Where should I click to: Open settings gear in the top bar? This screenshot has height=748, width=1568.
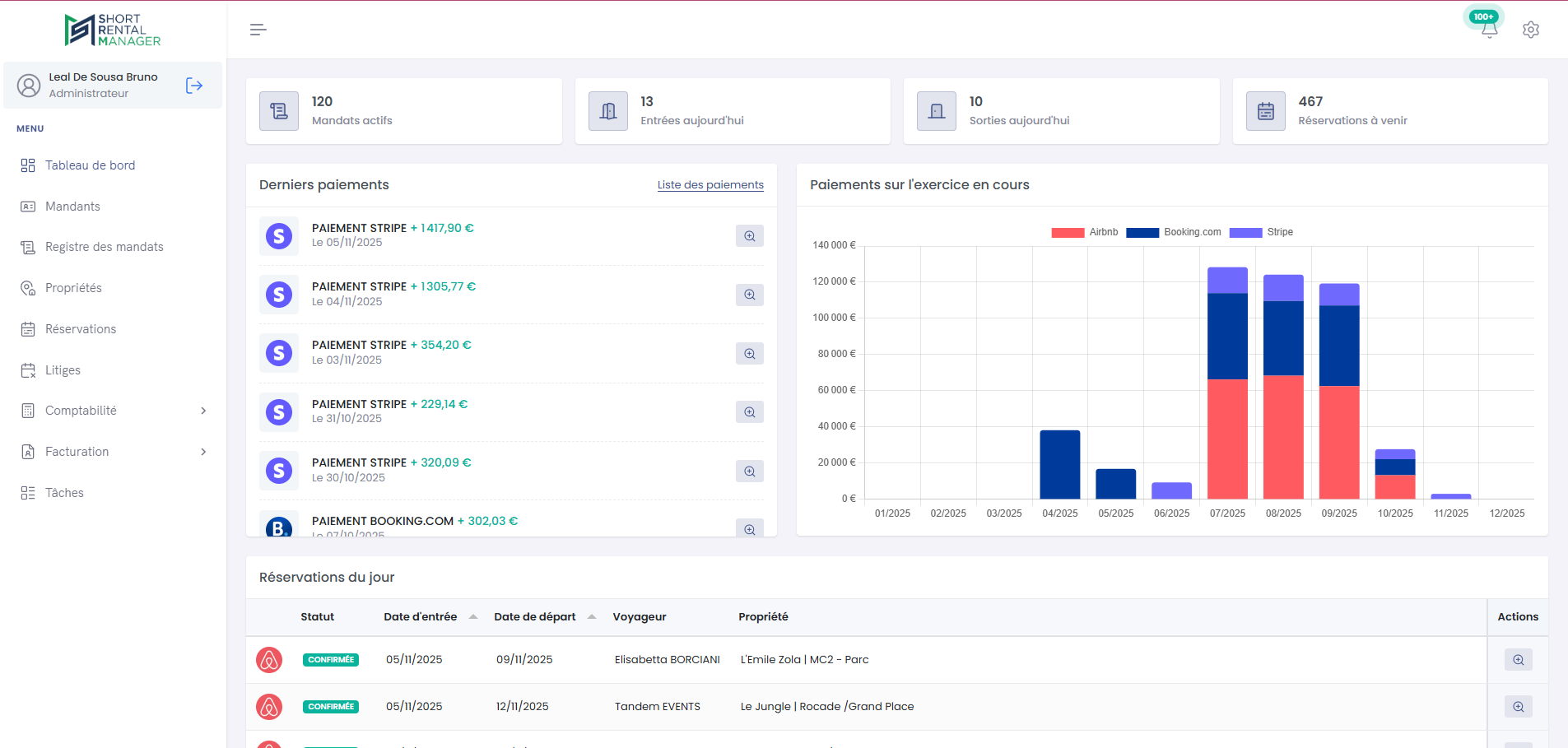point(1530,30)
